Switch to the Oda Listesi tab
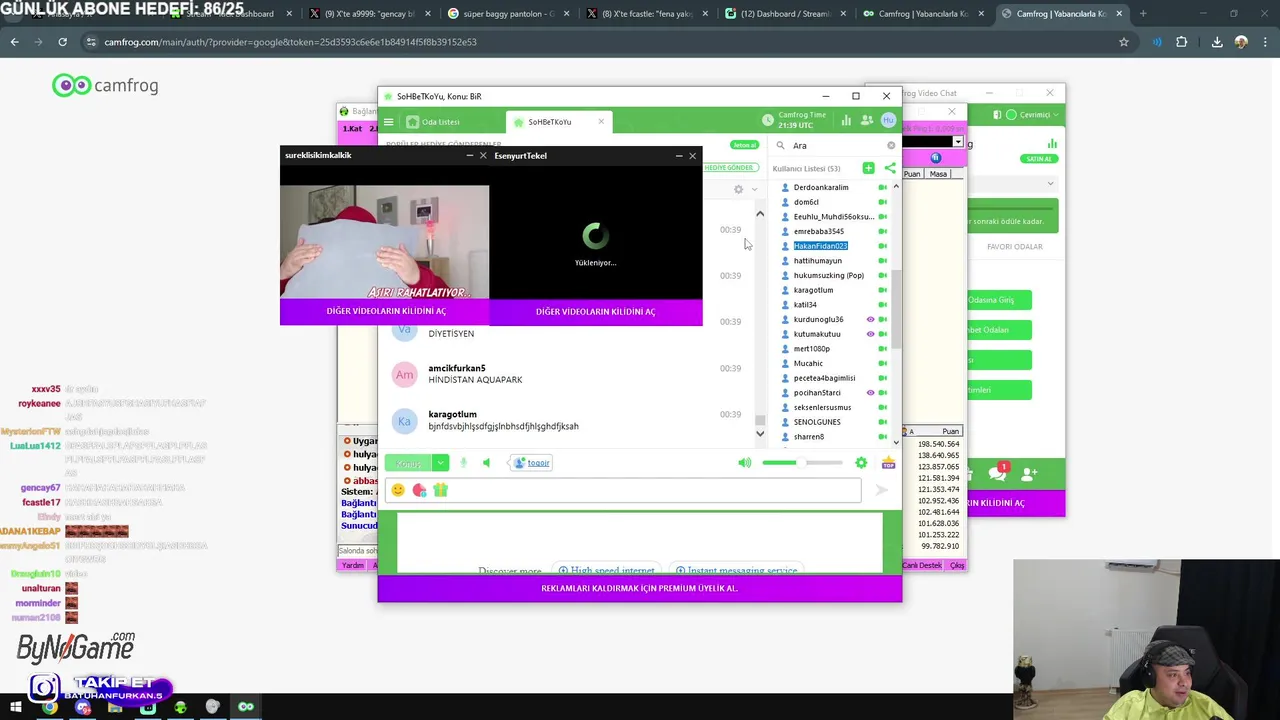The width and height of the screenshot is (1280, 720). 433,122
